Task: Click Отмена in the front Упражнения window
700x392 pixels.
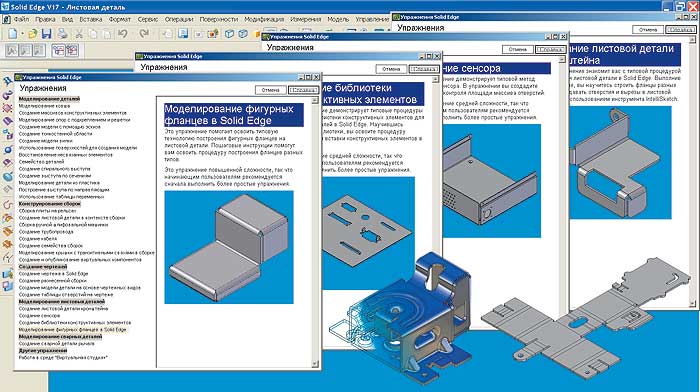Action: point(271,90)
